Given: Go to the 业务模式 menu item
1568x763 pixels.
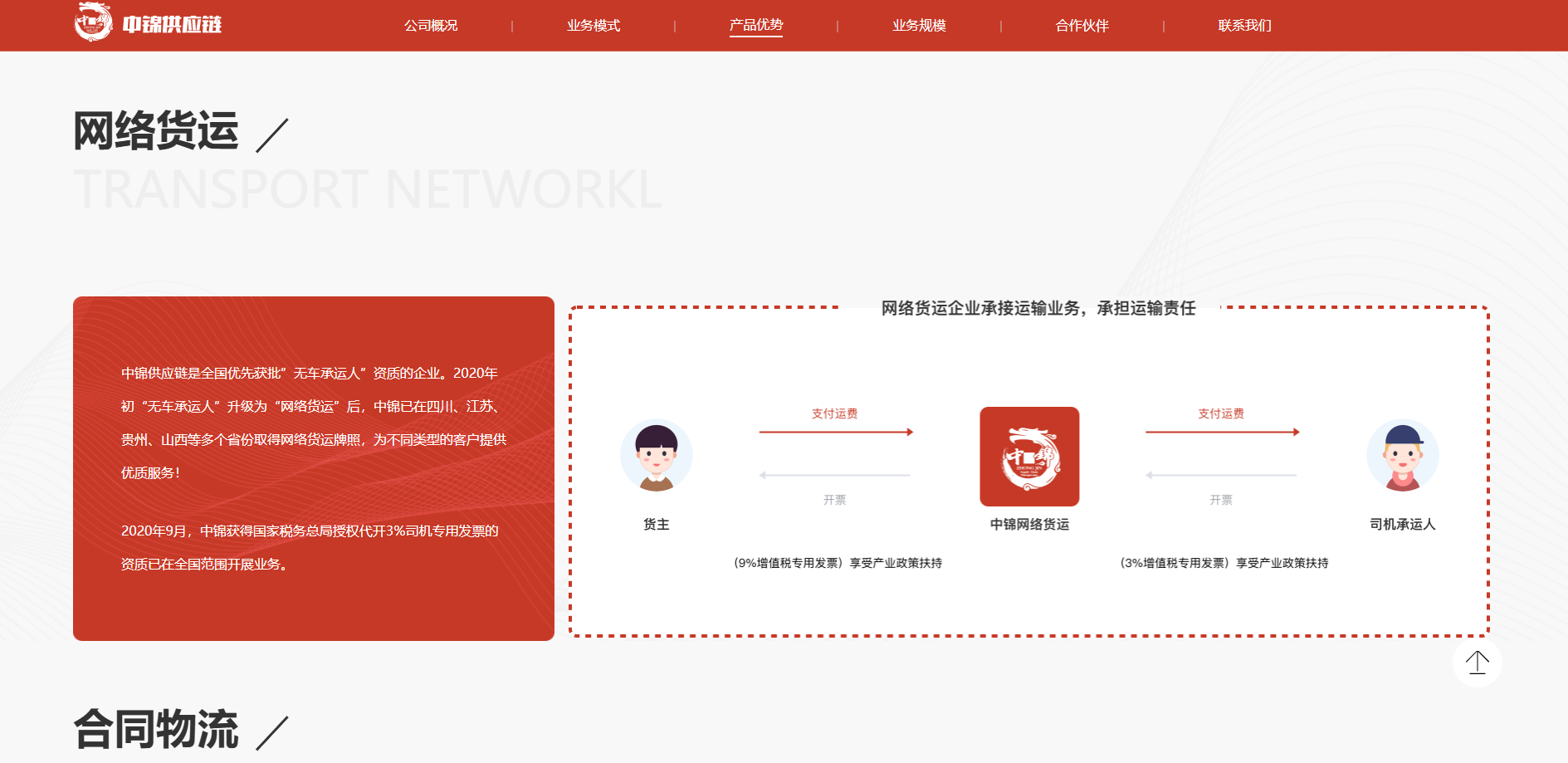Looking at the screenshot, I should click(x=593, y=26).
